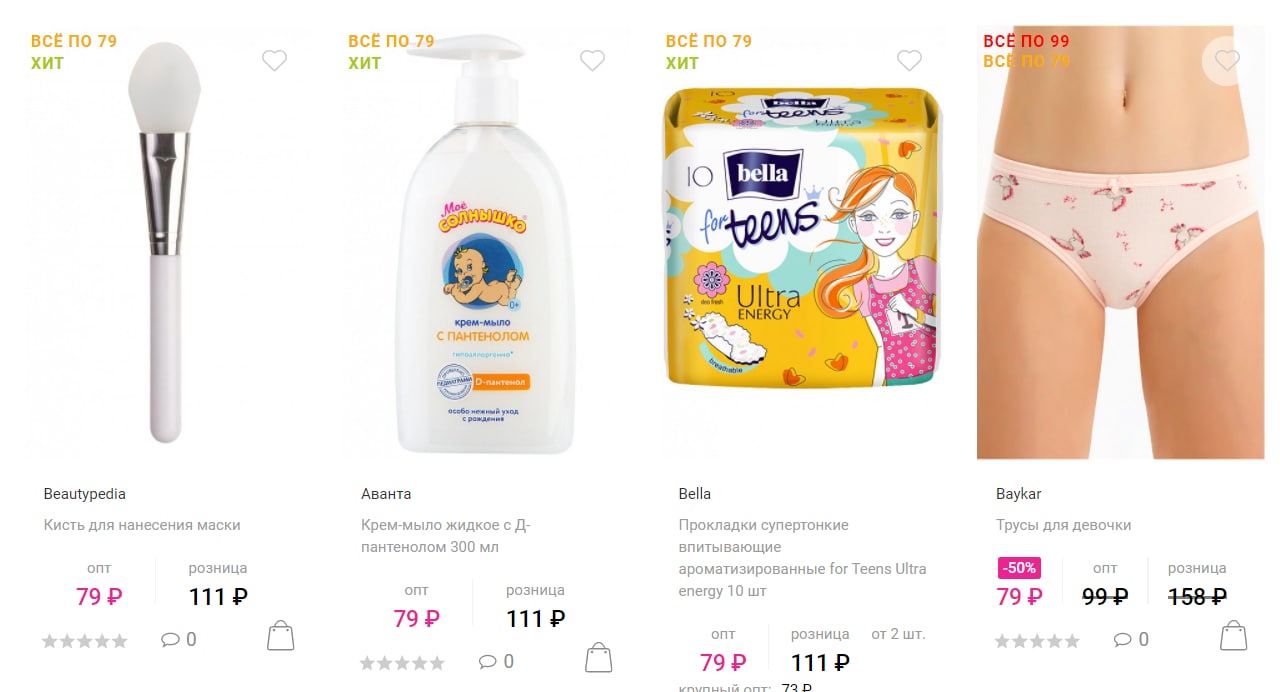Viewport: 1280px width, 692px height.
Task: Open comments for the Beautypedia brush
Action: [x=179, y=639]
